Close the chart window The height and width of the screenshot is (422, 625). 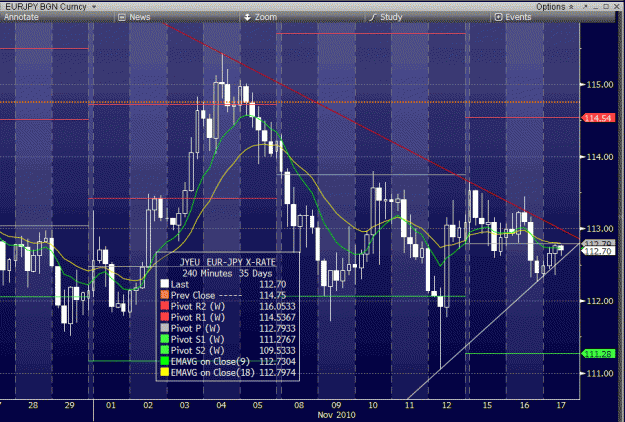tap(616, 6)
